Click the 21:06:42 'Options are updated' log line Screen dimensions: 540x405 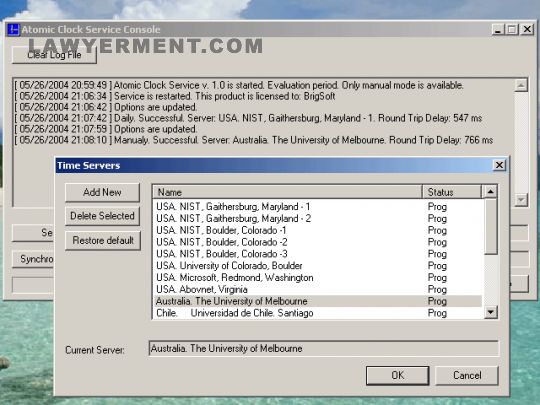pyautogui.click(x=106, y=107)
